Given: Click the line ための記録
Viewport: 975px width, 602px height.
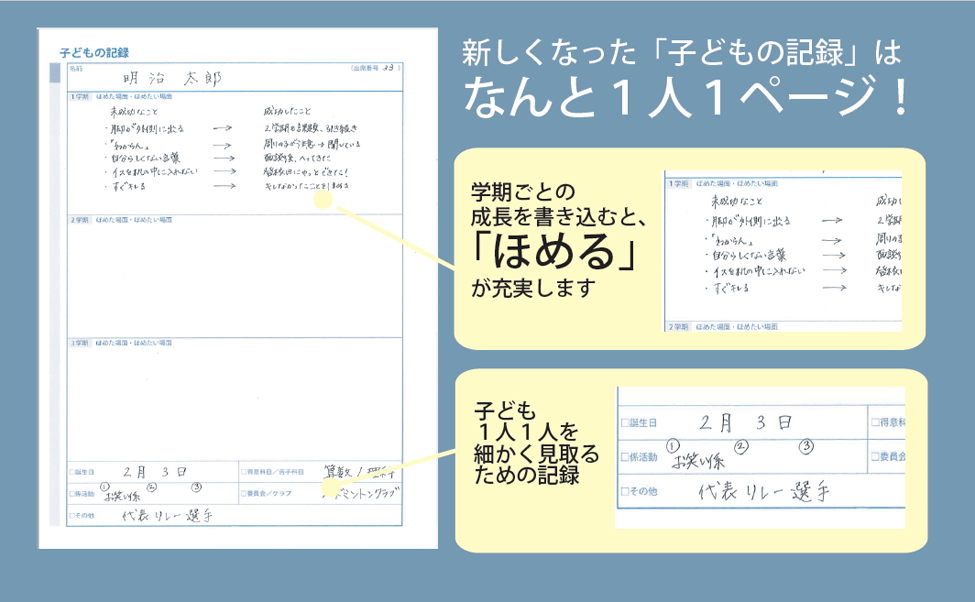Looking at the screenshot, I should (527, 475).
